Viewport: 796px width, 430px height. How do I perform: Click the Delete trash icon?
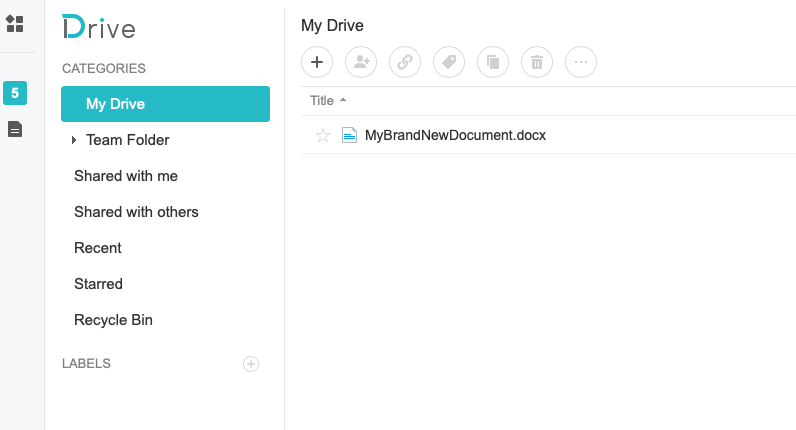tap(537, 62)
